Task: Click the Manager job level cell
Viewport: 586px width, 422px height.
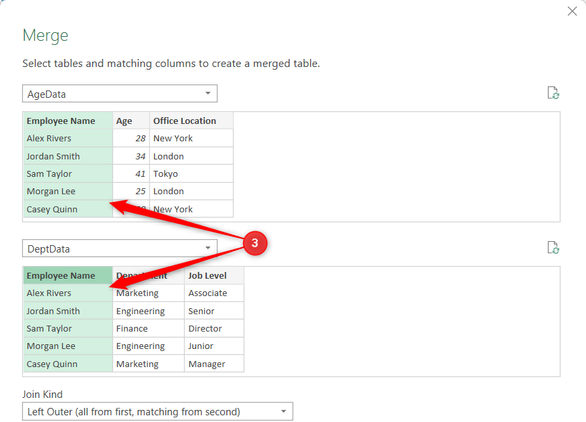Action: [214, 364]
